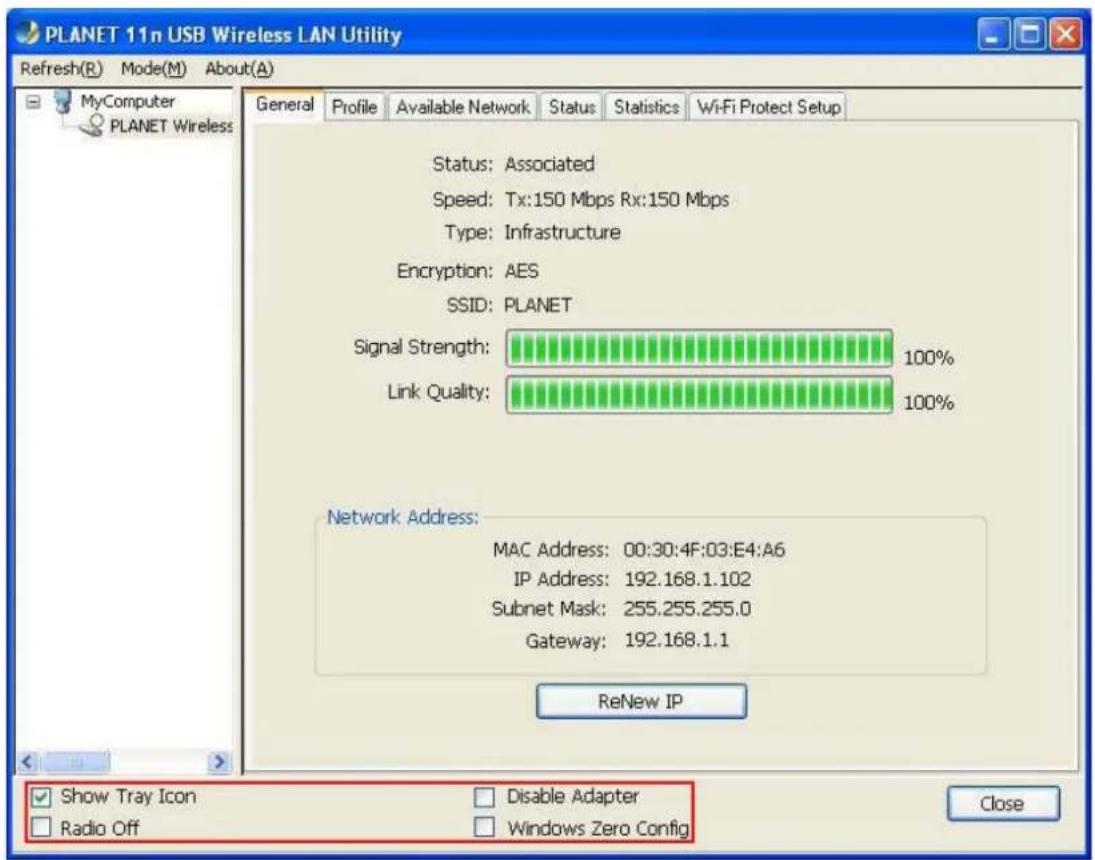Click the type value Infrastructure
This screenshot has width=1095, height=860.
pyautogui.click(x=562, y=232)
